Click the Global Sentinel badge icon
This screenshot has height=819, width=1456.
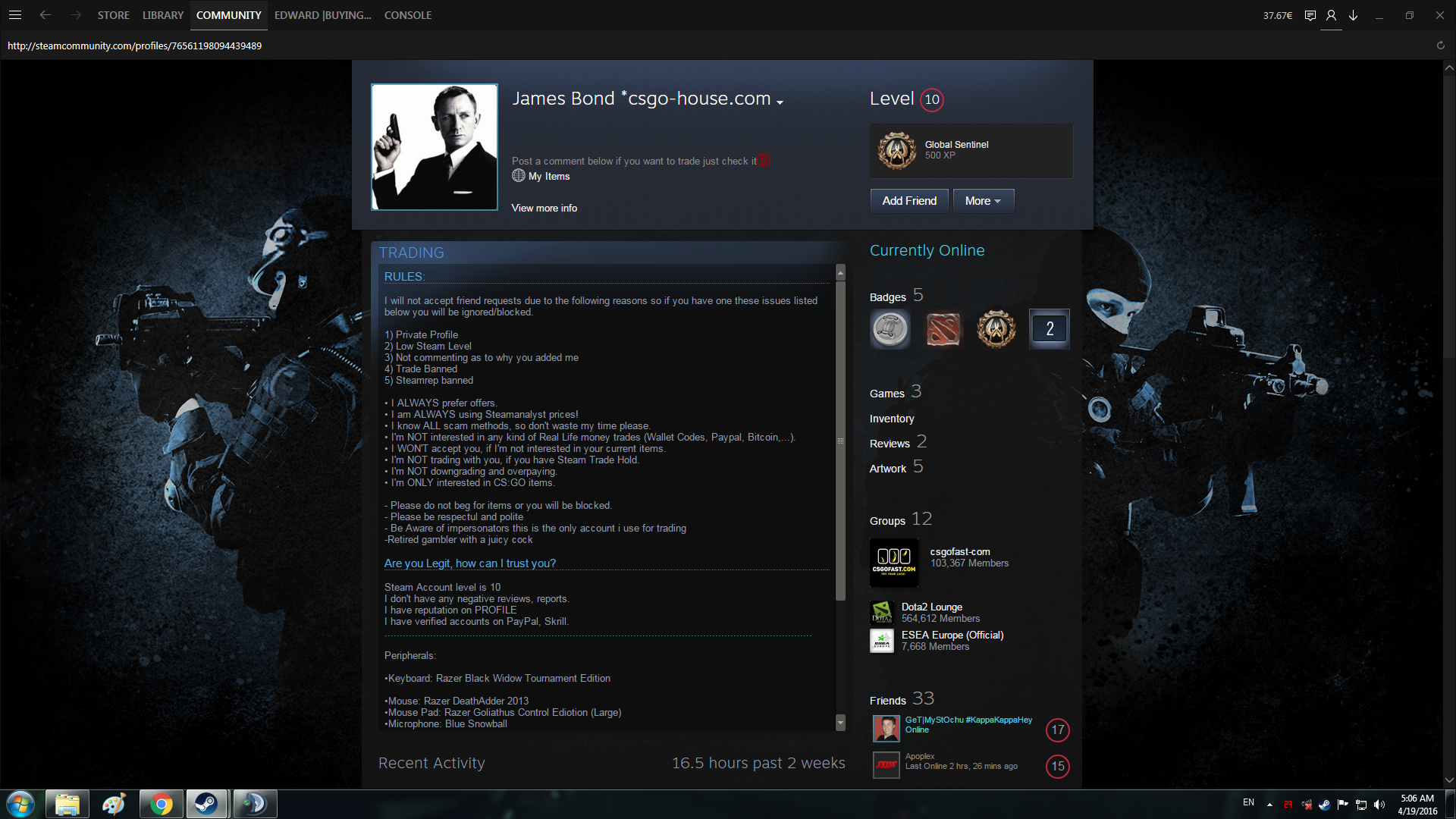point(896,150)
